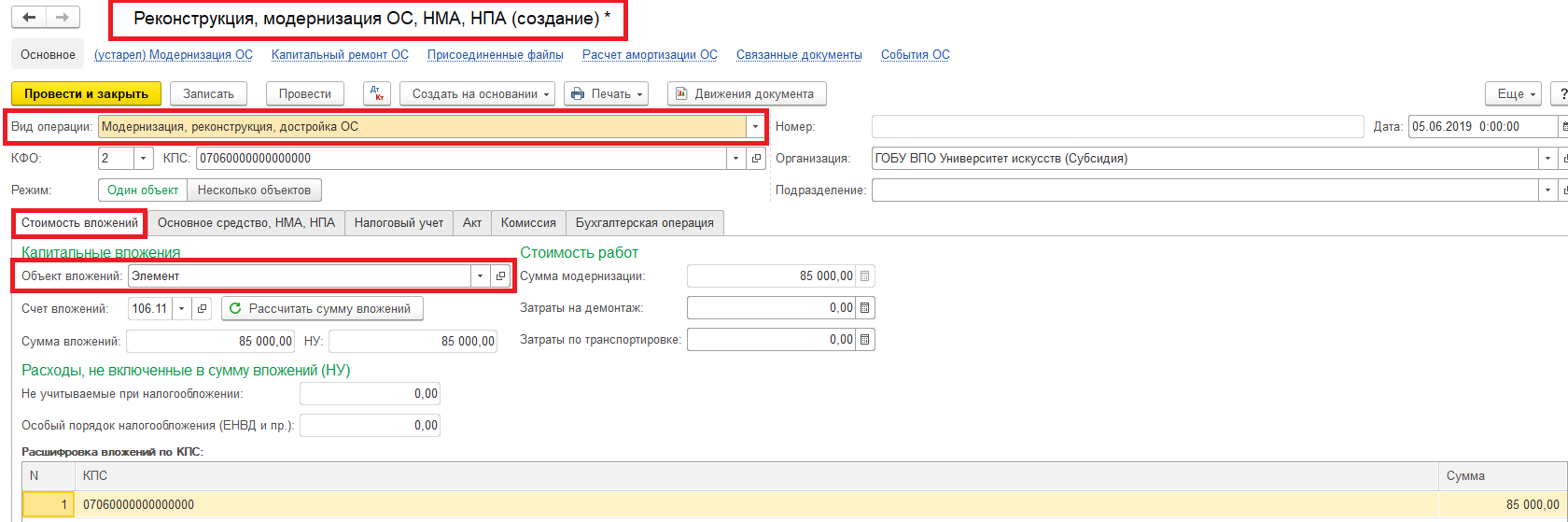Image resolution: width=1568 pixels, height=522 pixels.
Task: Open the Бухгалтерская операция tab
Action: click(x=644, y=223)
